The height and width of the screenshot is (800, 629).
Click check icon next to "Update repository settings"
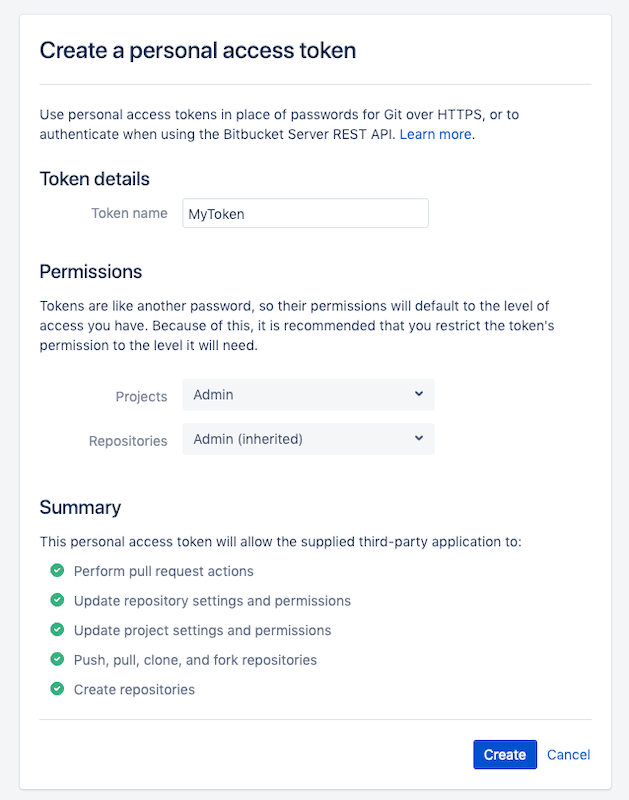click(x=57, y=601)
